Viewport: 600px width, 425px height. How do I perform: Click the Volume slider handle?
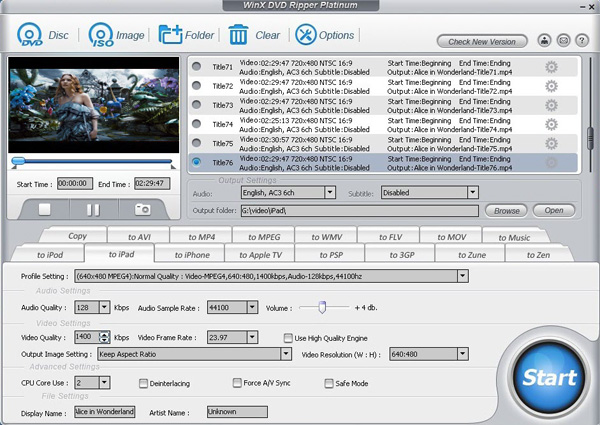(x=322, y=307)
